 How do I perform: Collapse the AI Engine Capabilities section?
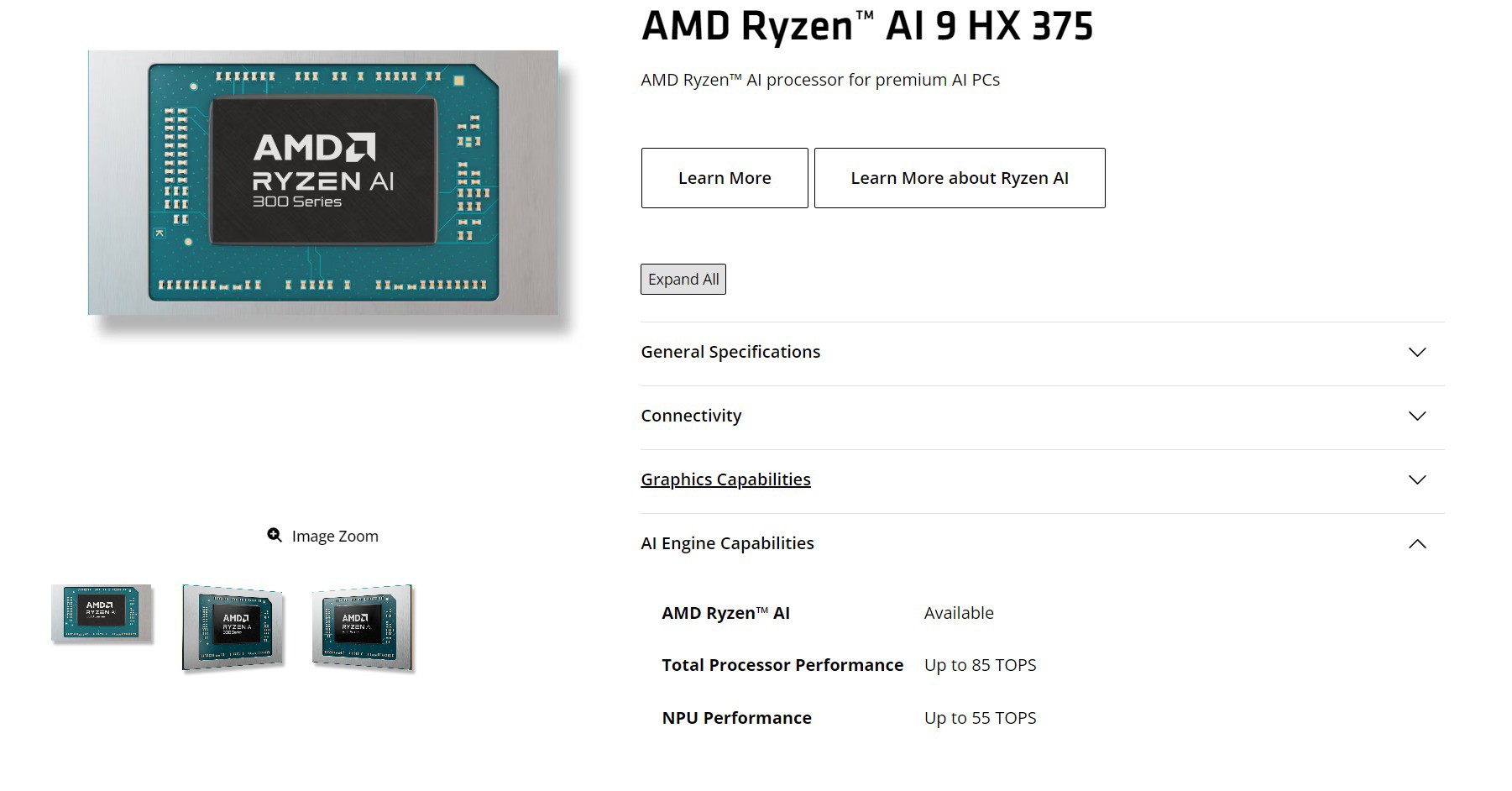(1419, 544)
